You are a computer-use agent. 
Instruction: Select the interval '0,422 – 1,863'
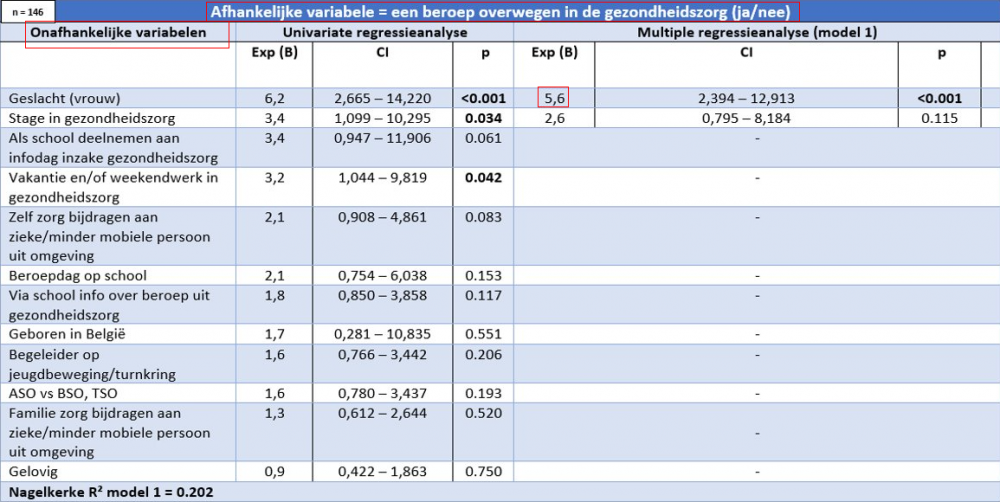tap(383, 472)
